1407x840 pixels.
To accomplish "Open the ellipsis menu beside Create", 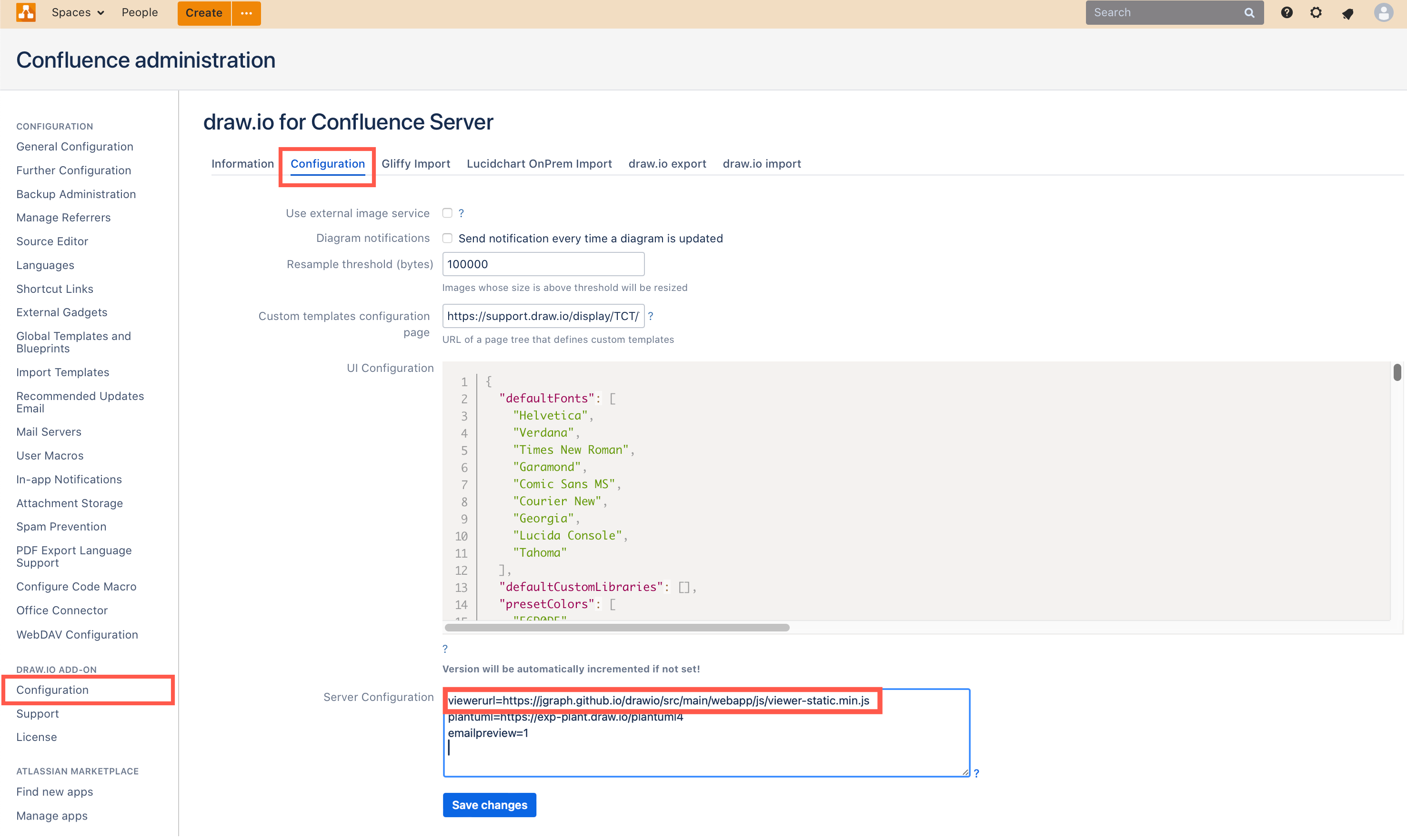I will [246, 12].
